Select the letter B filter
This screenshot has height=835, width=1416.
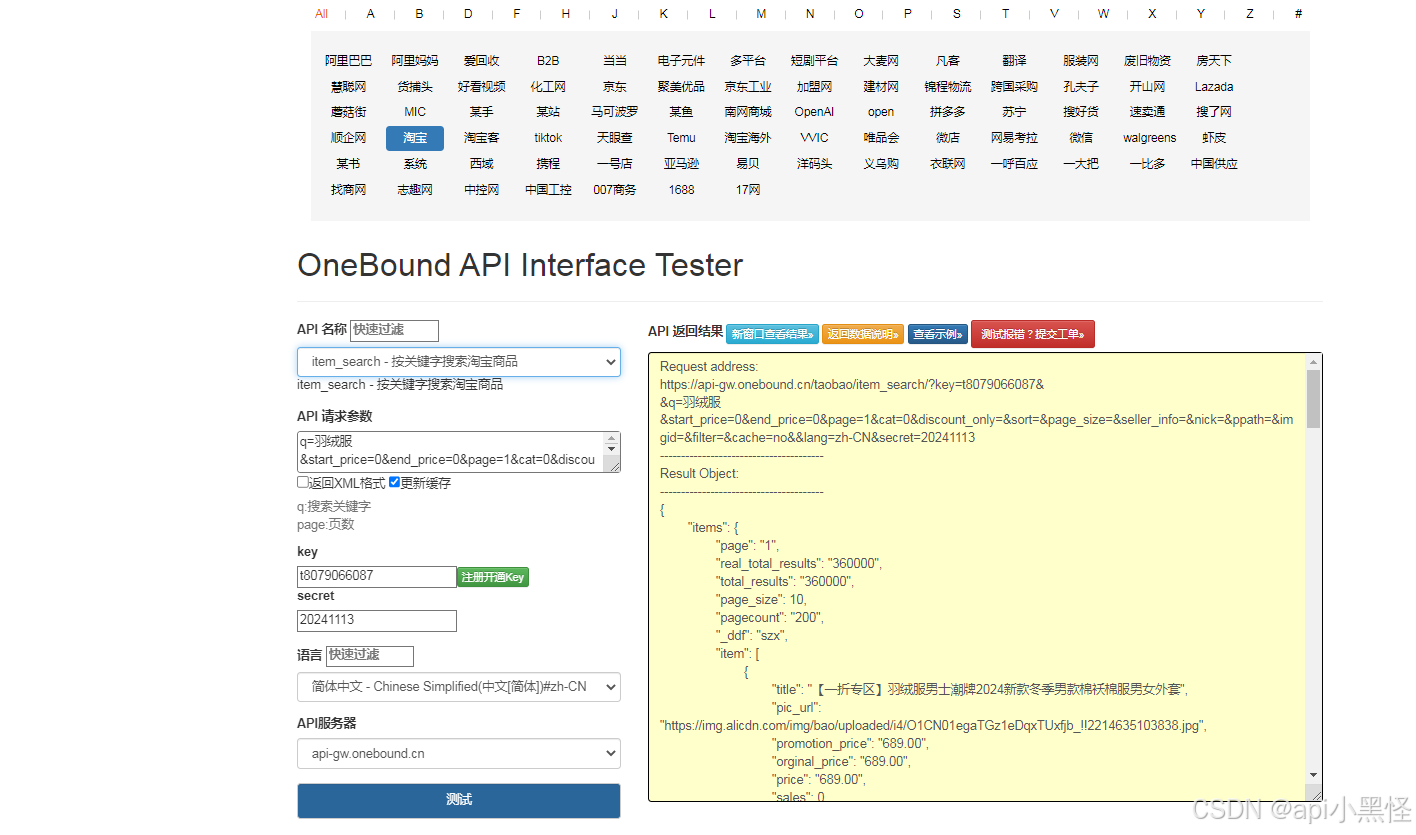pos(419,14)
